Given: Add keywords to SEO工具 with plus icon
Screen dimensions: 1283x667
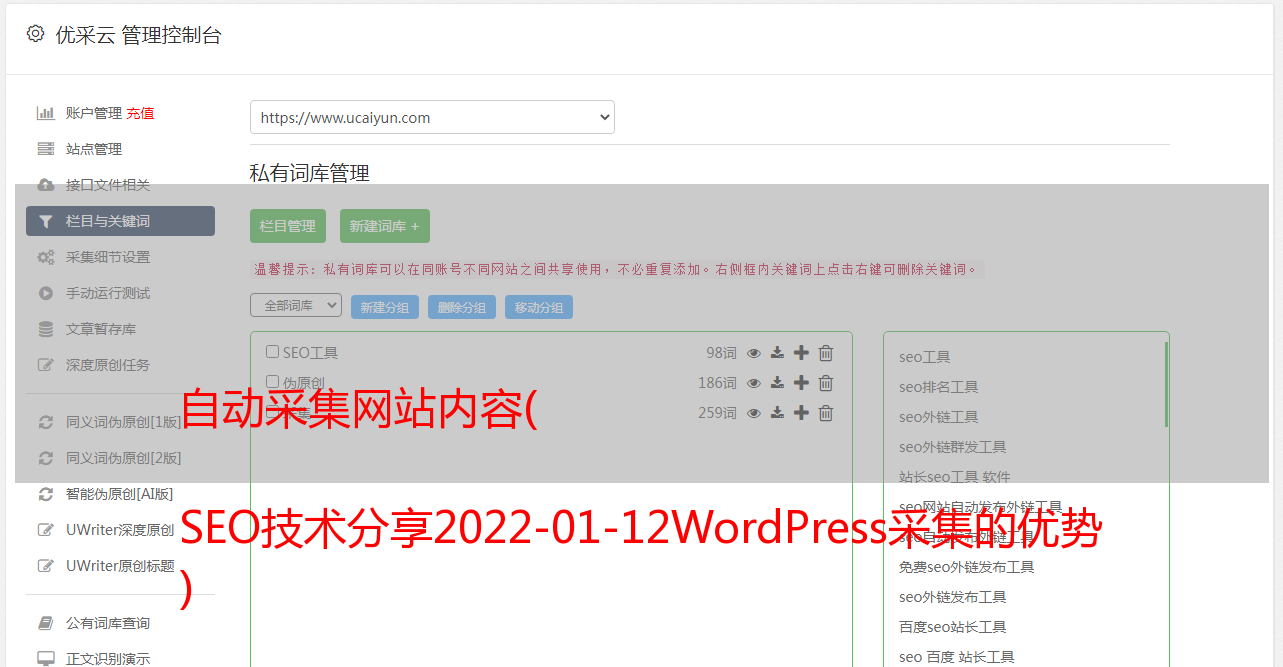Looking at the screenshot, I should click(801, 353).
